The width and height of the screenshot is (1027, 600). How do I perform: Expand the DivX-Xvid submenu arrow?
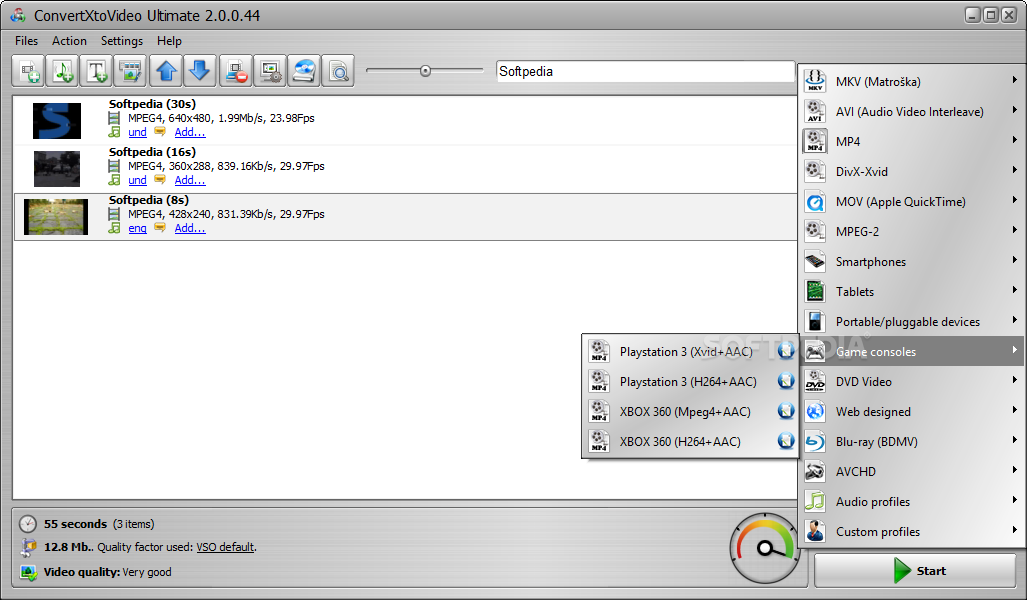(1015, 170)
